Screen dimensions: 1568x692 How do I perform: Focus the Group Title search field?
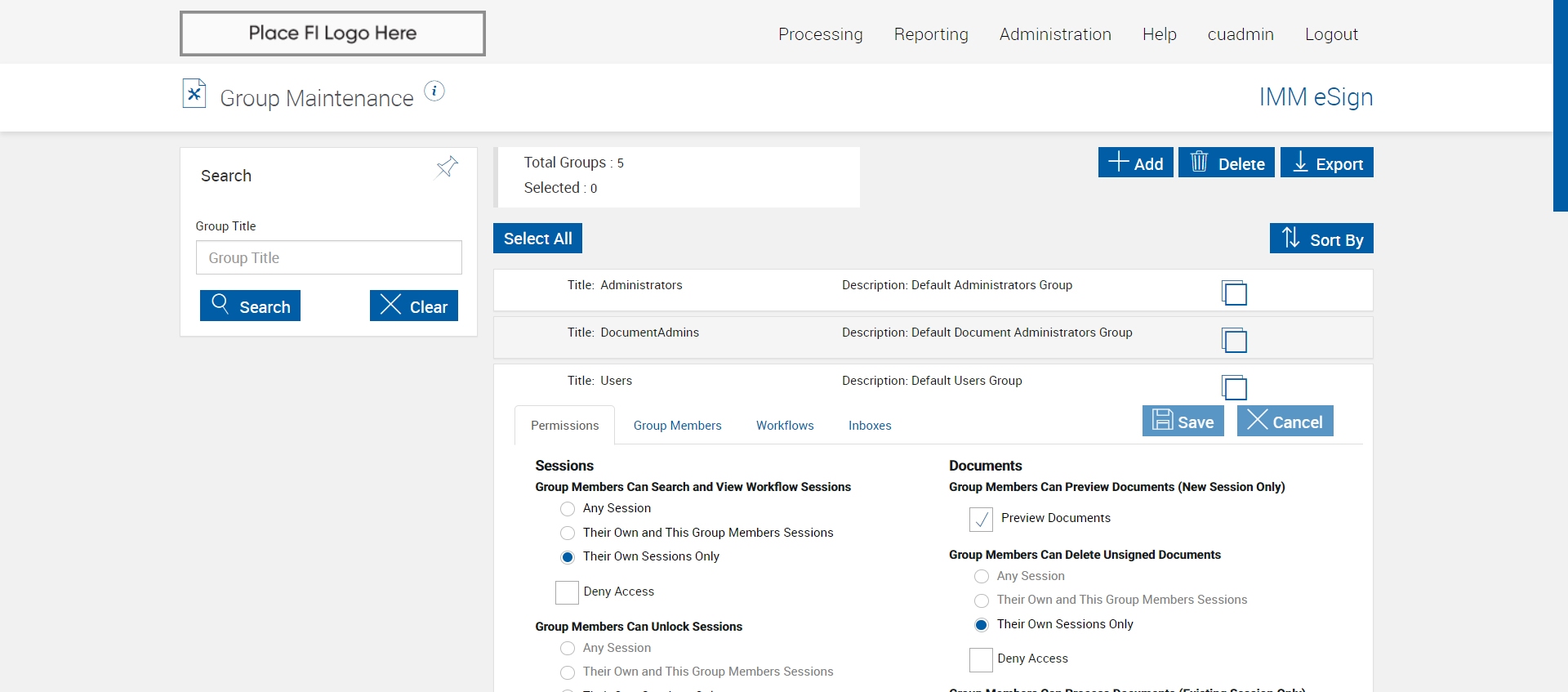(328, 258)
